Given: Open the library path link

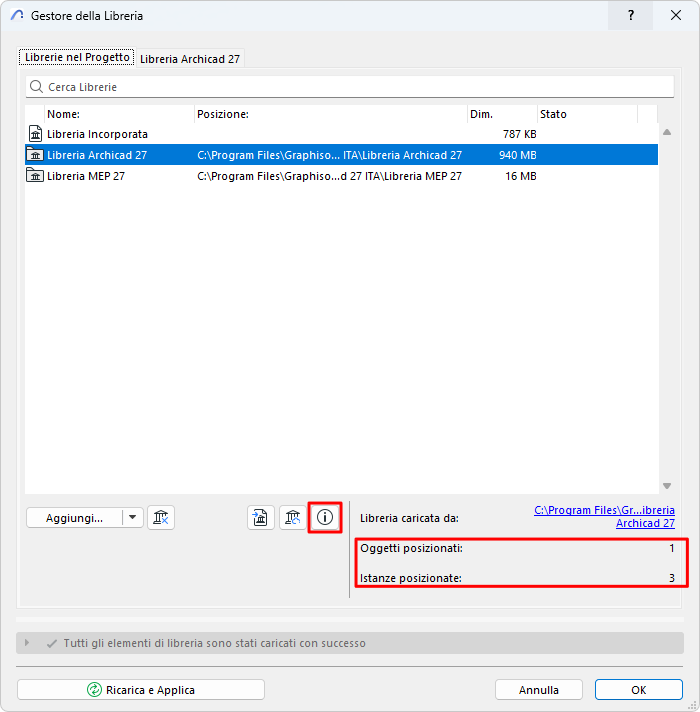Looking at the screenshot, I should click(604, 517).
